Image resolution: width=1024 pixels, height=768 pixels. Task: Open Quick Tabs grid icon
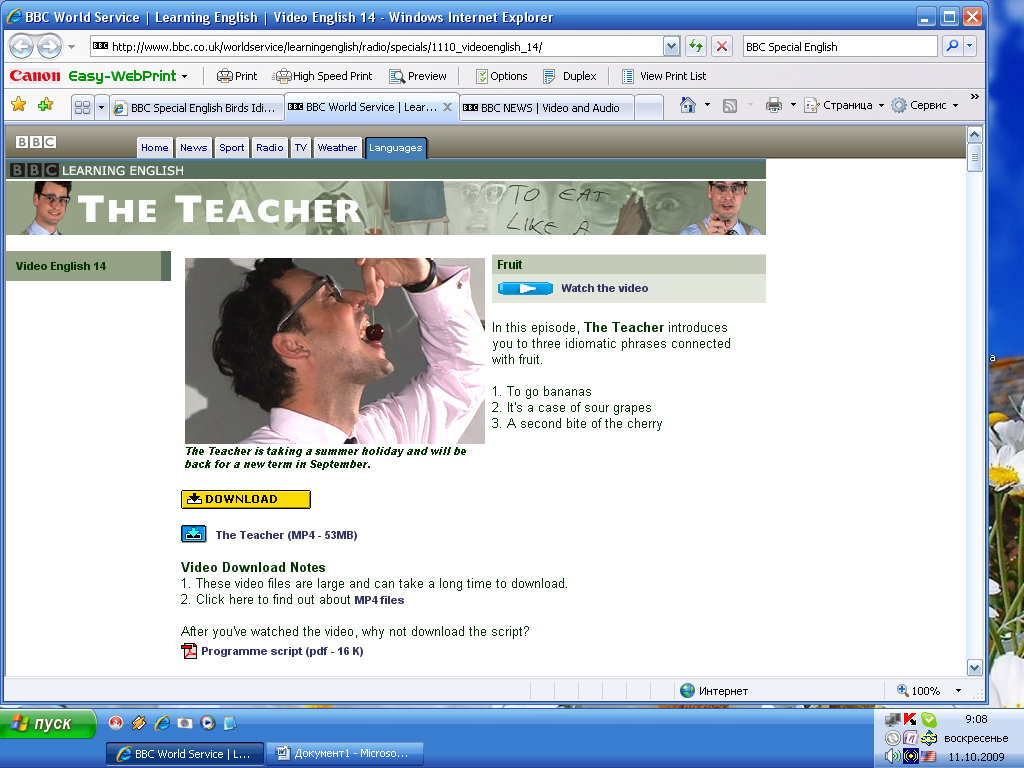82,107
